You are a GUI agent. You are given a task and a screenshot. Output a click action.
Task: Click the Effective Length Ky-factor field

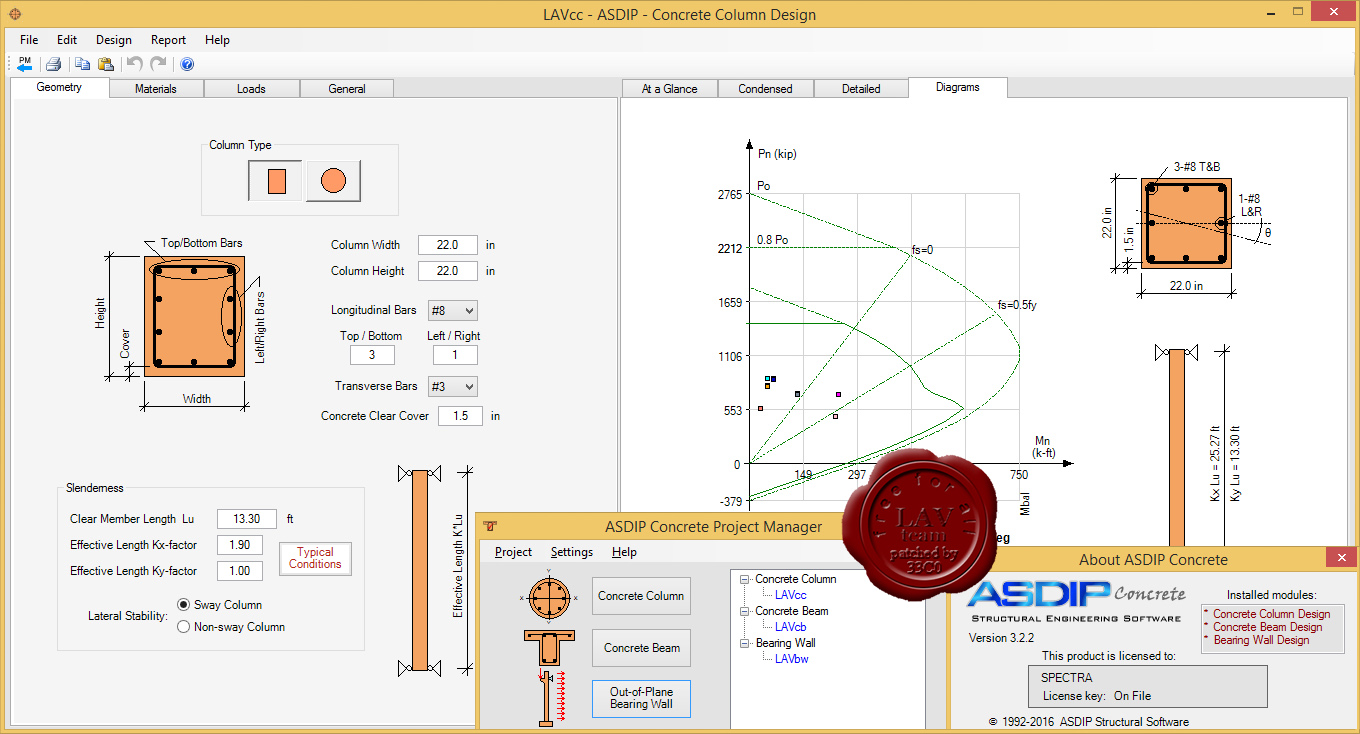point(240,571)
